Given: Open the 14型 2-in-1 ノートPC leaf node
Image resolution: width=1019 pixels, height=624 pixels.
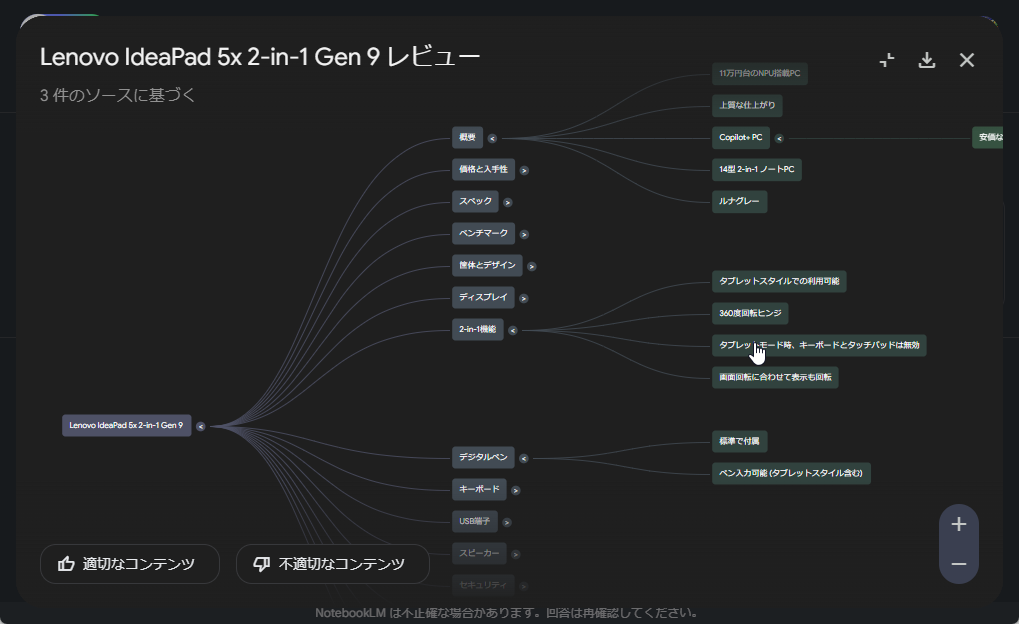Looking at the screenshot, I should [756, 169].
